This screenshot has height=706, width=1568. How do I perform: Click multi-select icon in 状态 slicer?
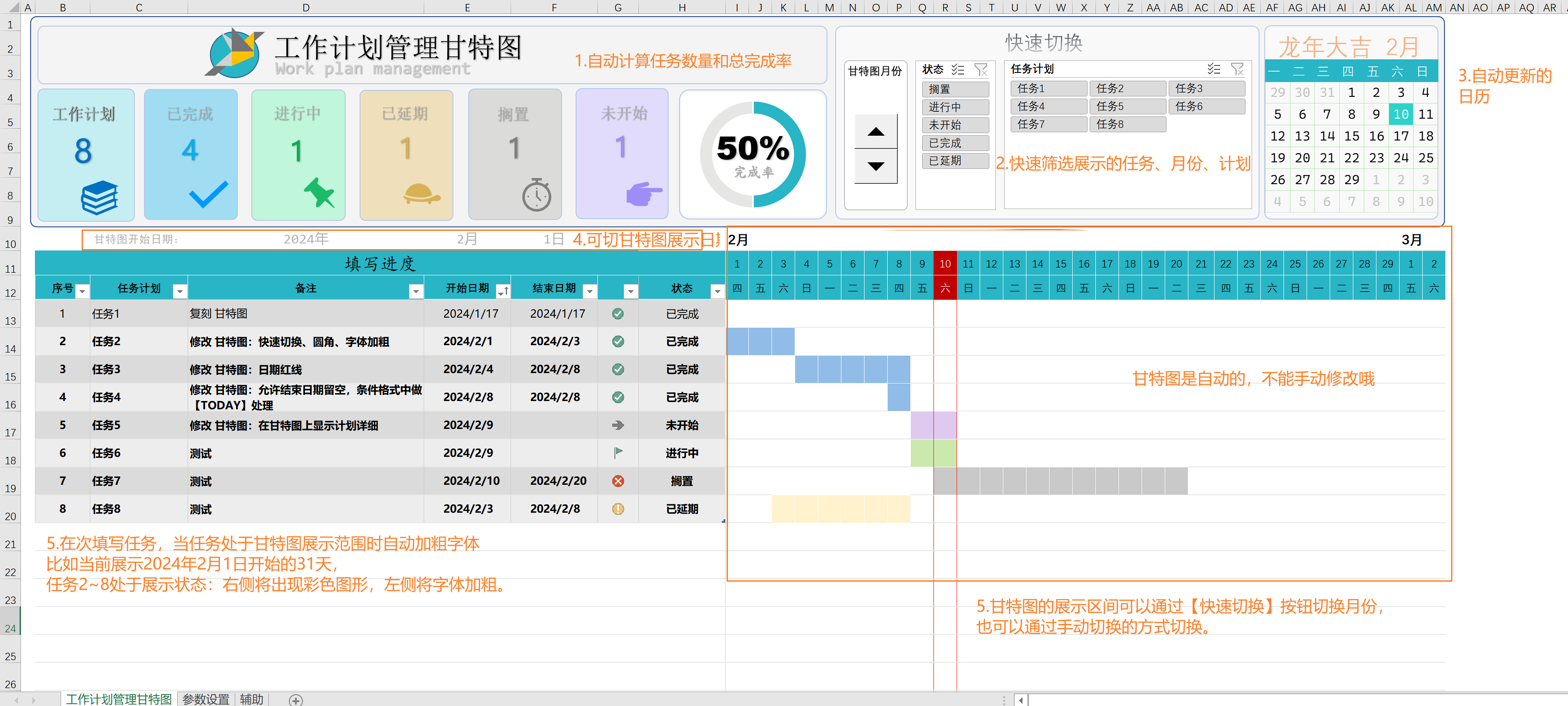click(x=957, y=70)
